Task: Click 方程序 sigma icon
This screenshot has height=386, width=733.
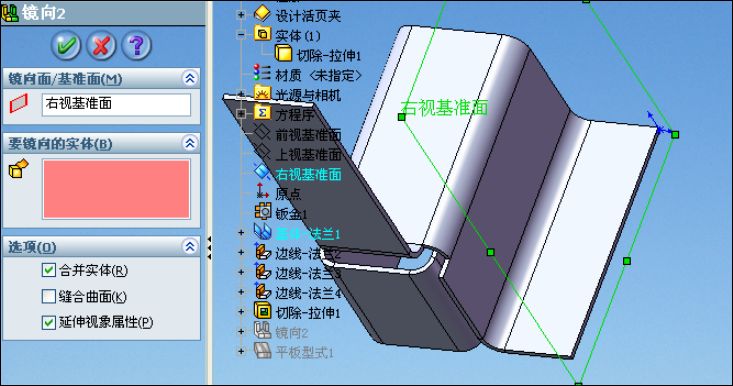Action: (262, 113)
